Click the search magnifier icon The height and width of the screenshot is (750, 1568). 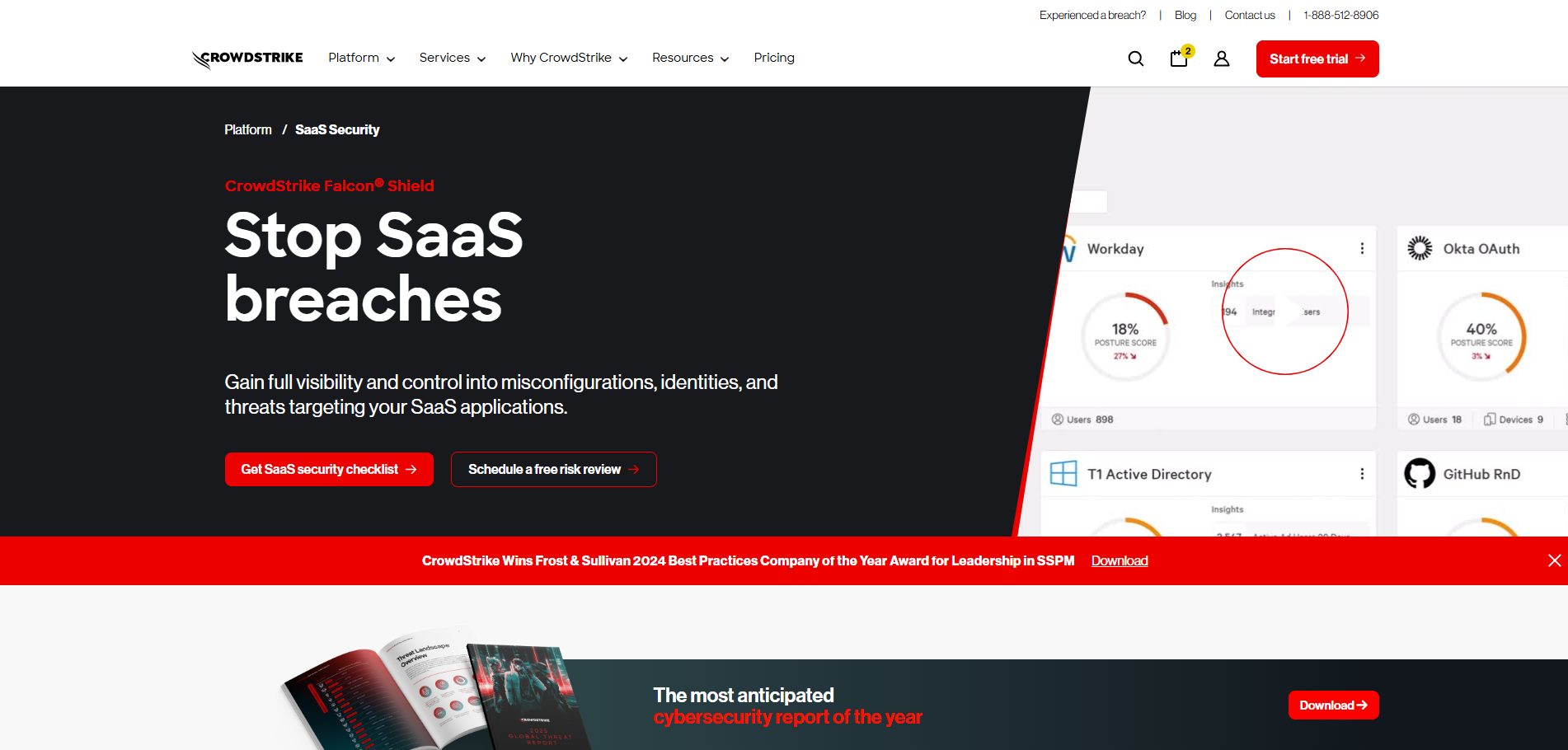point(1135,59)
